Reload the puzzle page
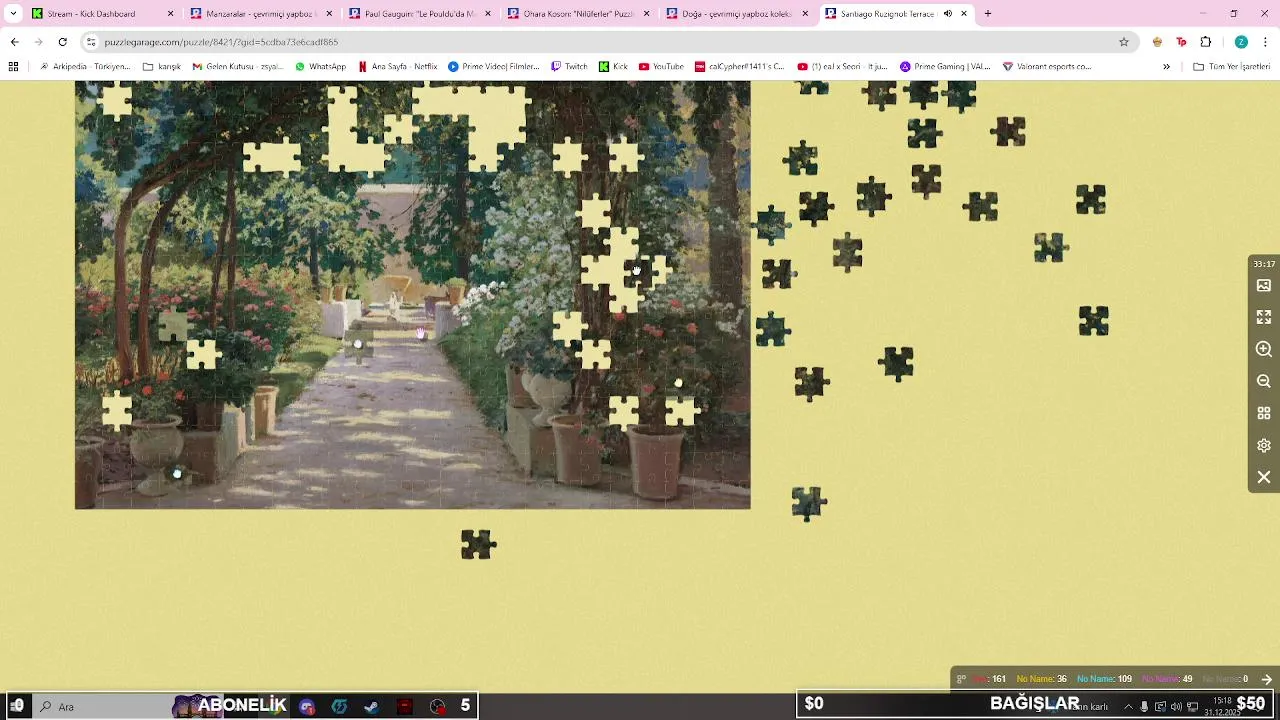Image resolution: width=1280 pixels, height=720 pixels. pos(62,42)
